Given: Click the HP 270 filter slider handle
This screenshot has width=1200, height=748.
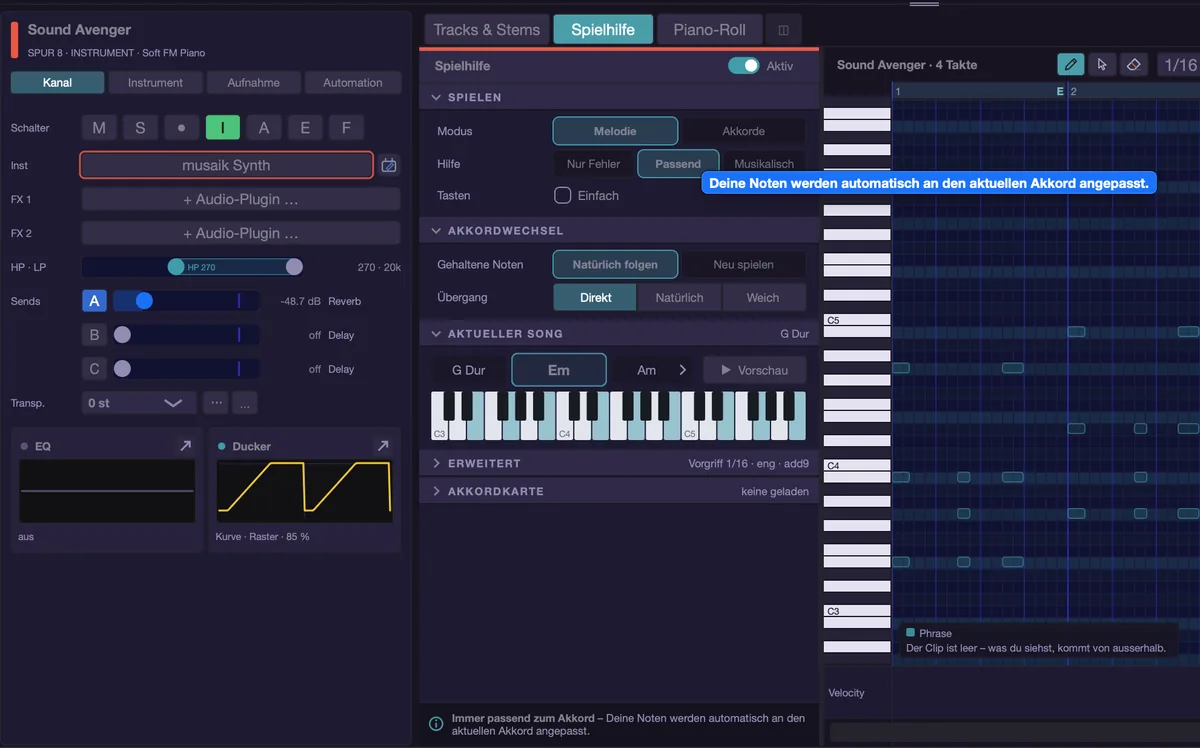Looking at the screenshot, I should click(x=176, y=267).
